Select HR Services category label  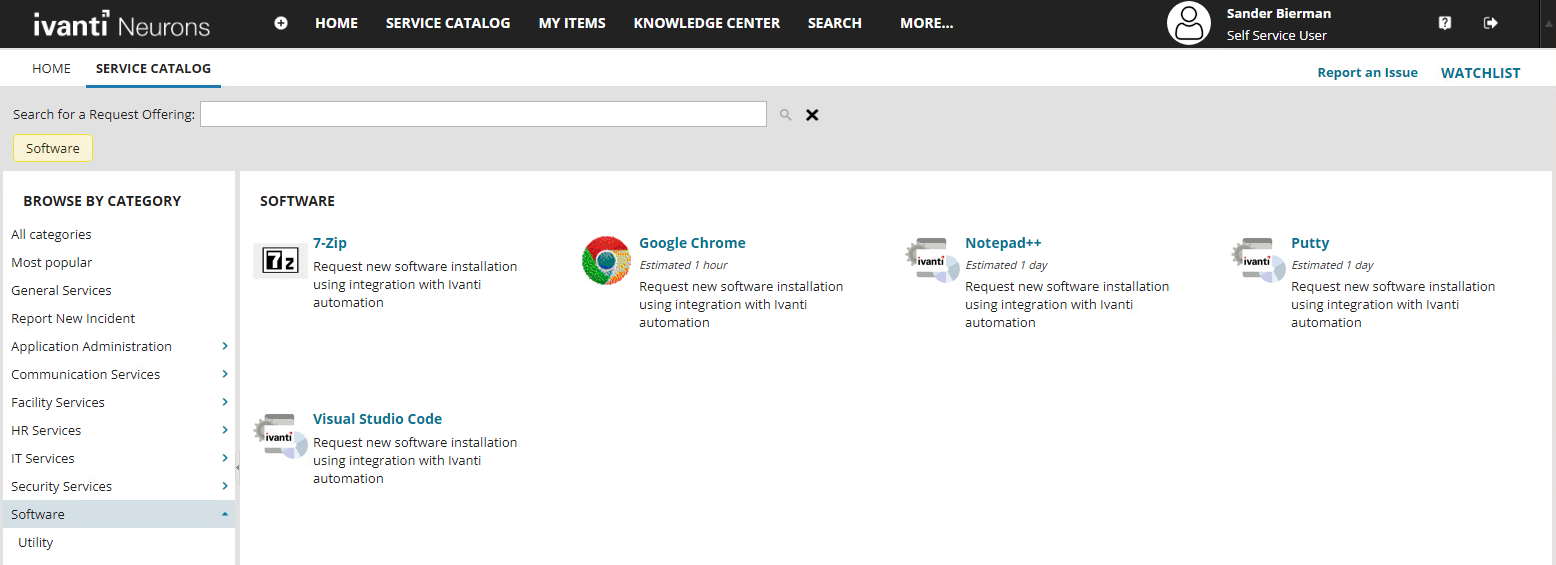point(46,430)
